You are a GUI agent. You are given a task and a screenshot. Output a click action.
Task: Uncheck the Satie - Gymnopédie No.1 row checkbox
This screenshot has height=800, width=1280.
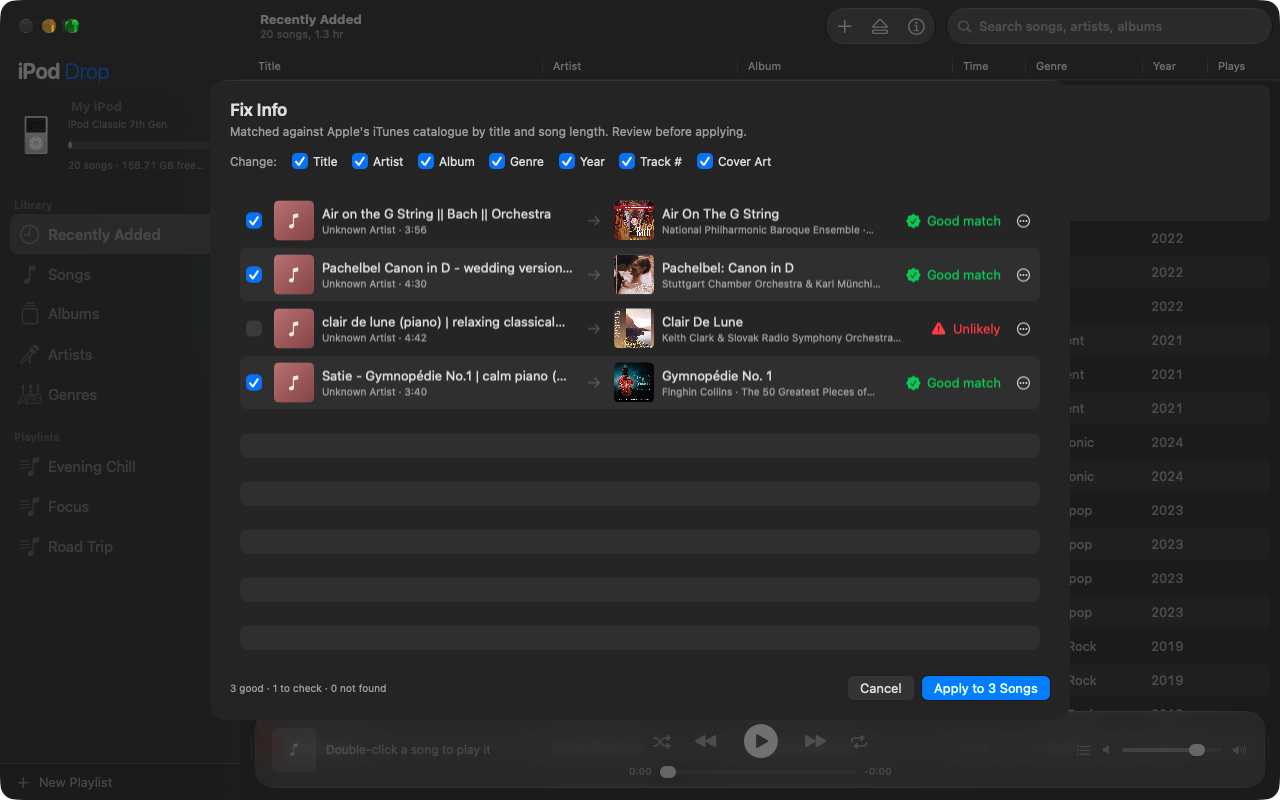tap(254, 383)
